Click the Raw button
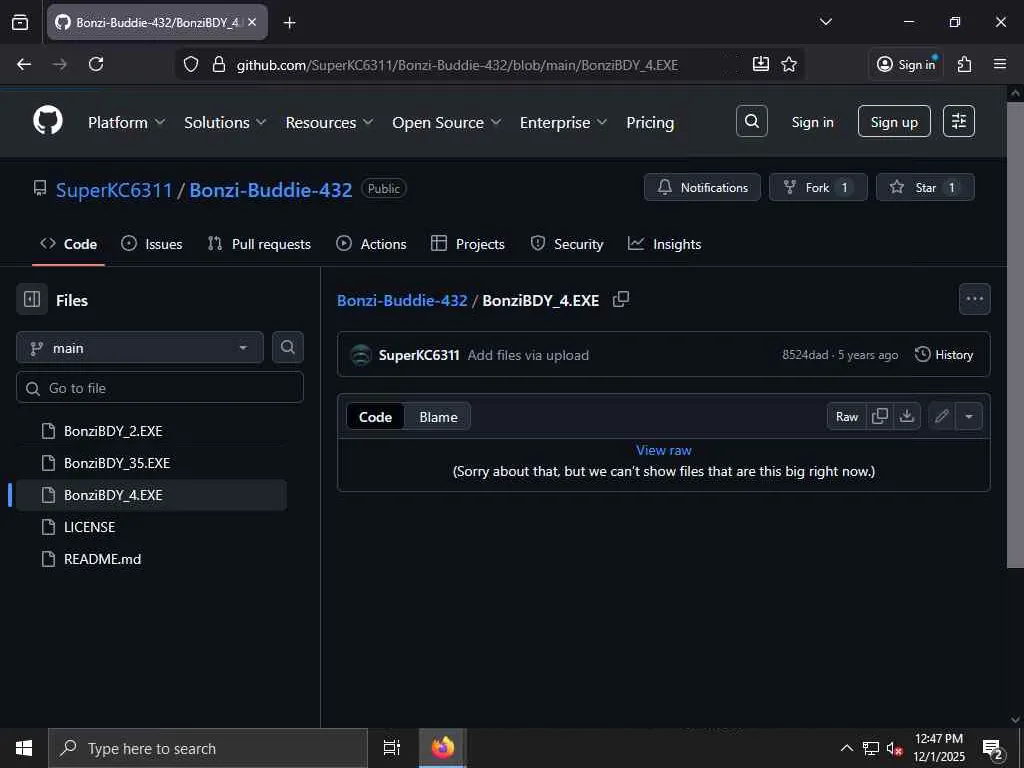The height and width of the screenshot is (768, 1024). click(847, 417)
